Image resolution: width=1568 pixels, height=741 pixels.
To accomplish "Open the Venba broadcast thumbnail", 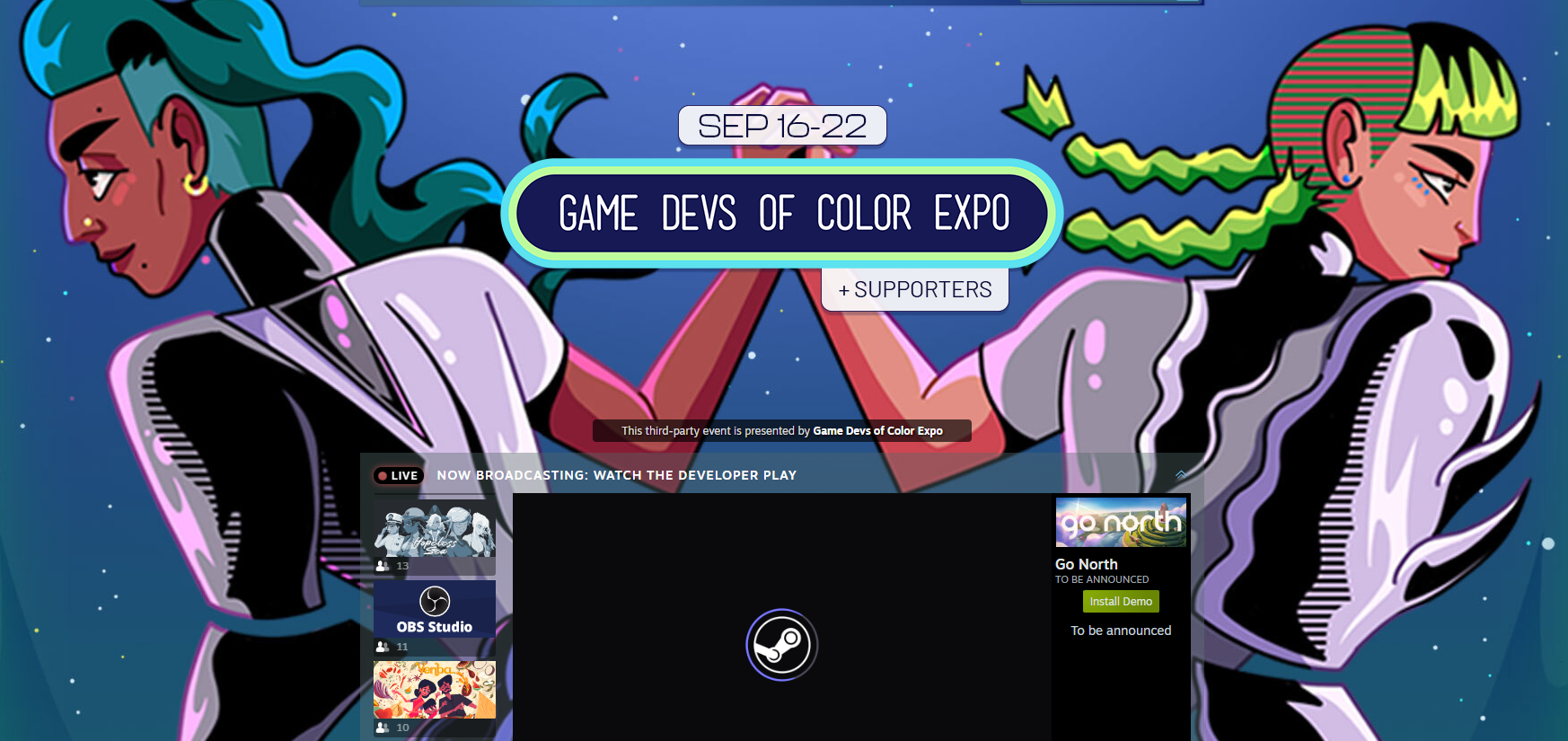I will pos(435,690).
